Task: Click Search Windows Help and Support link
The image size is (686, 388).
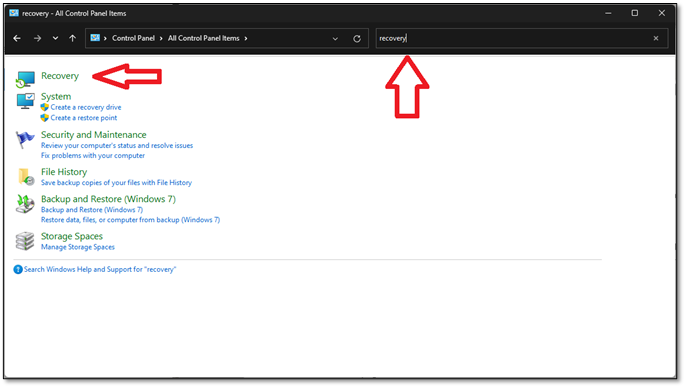Action: tap(100, 269)
